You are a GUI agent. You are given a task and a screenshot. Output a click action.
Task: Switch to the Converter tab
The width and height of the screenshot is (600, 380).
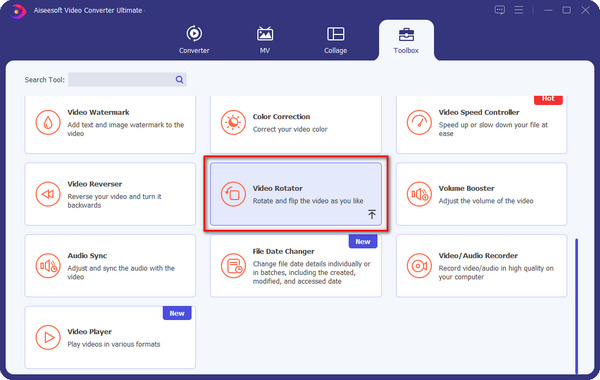pos(194,39)
